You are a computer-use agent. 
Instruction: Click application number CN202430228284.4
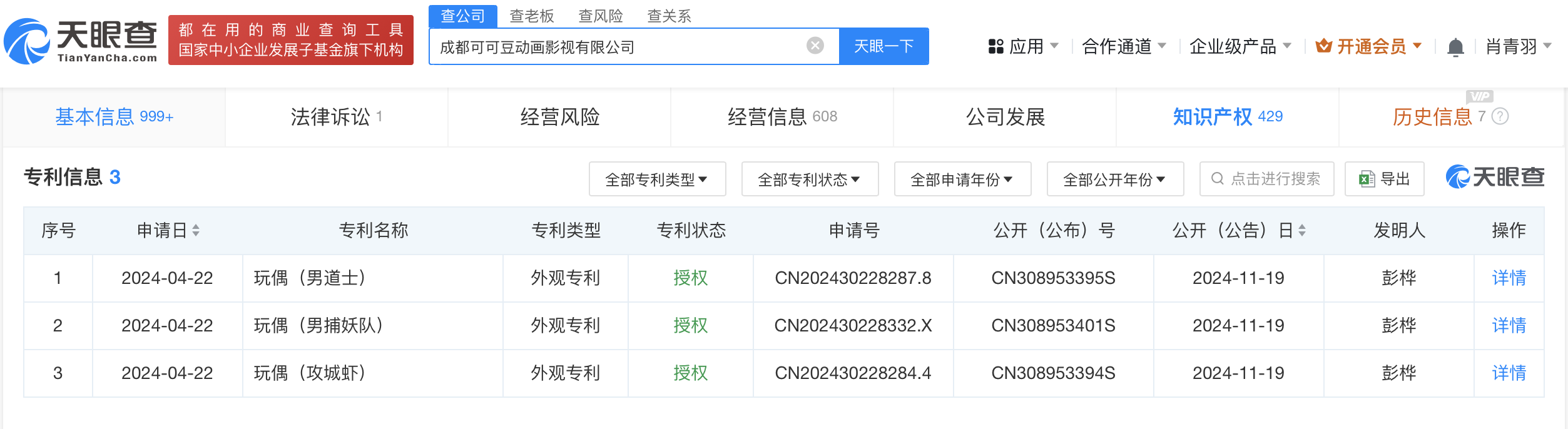(853, 373)
